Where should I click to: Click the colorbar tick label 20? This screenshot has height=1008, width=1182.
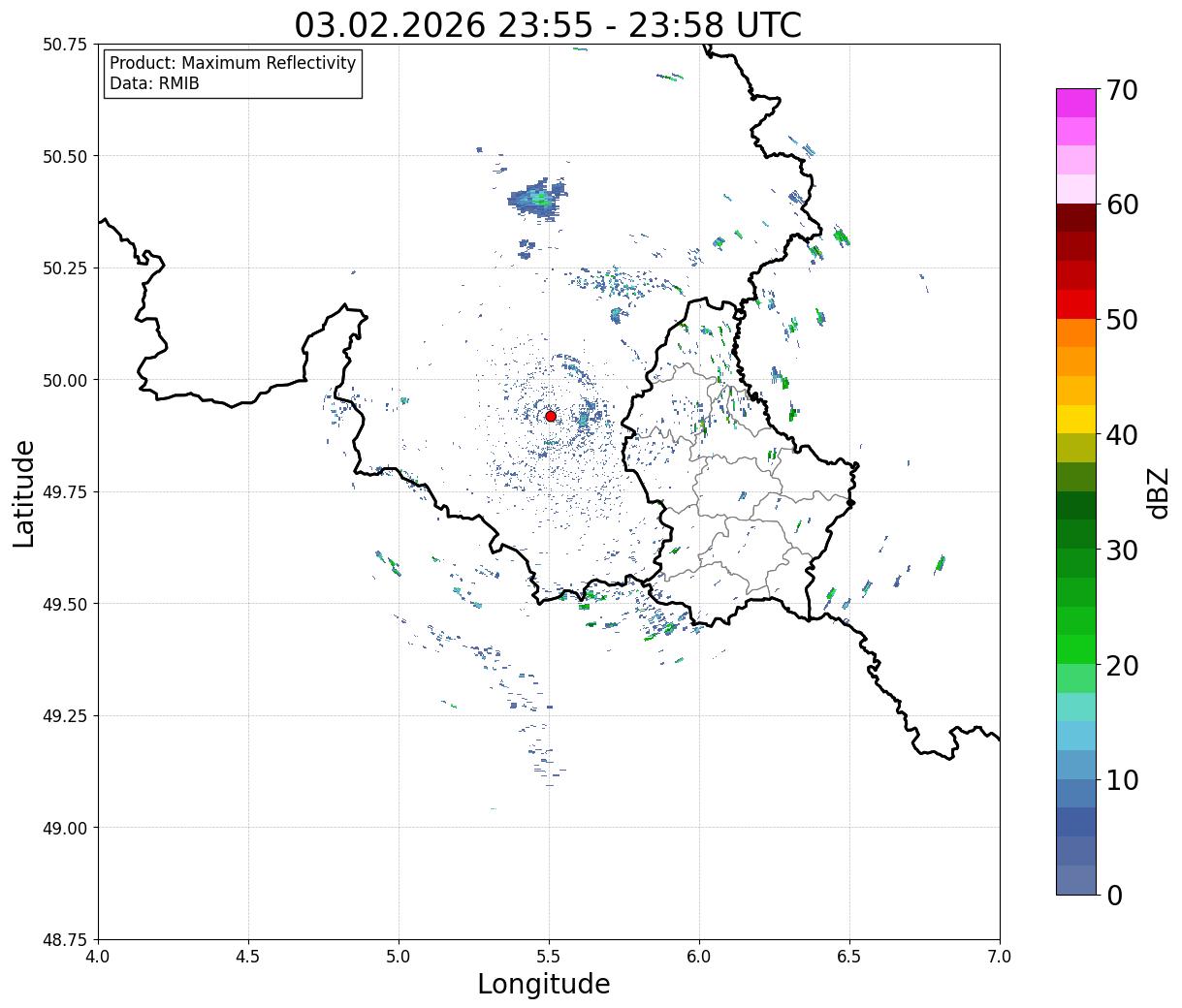1122,666
